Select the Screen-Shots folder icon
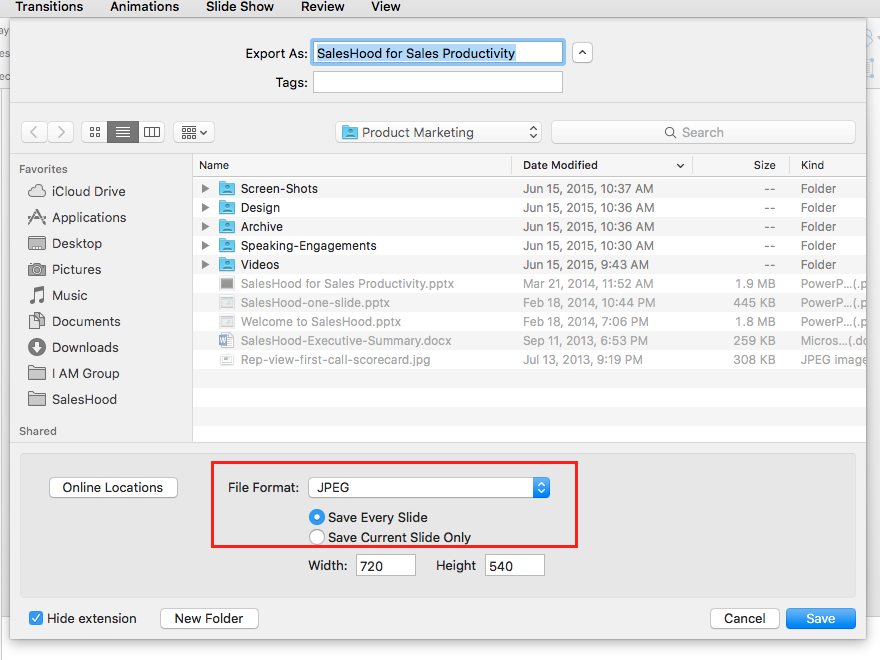 click(x=227, y=189)
